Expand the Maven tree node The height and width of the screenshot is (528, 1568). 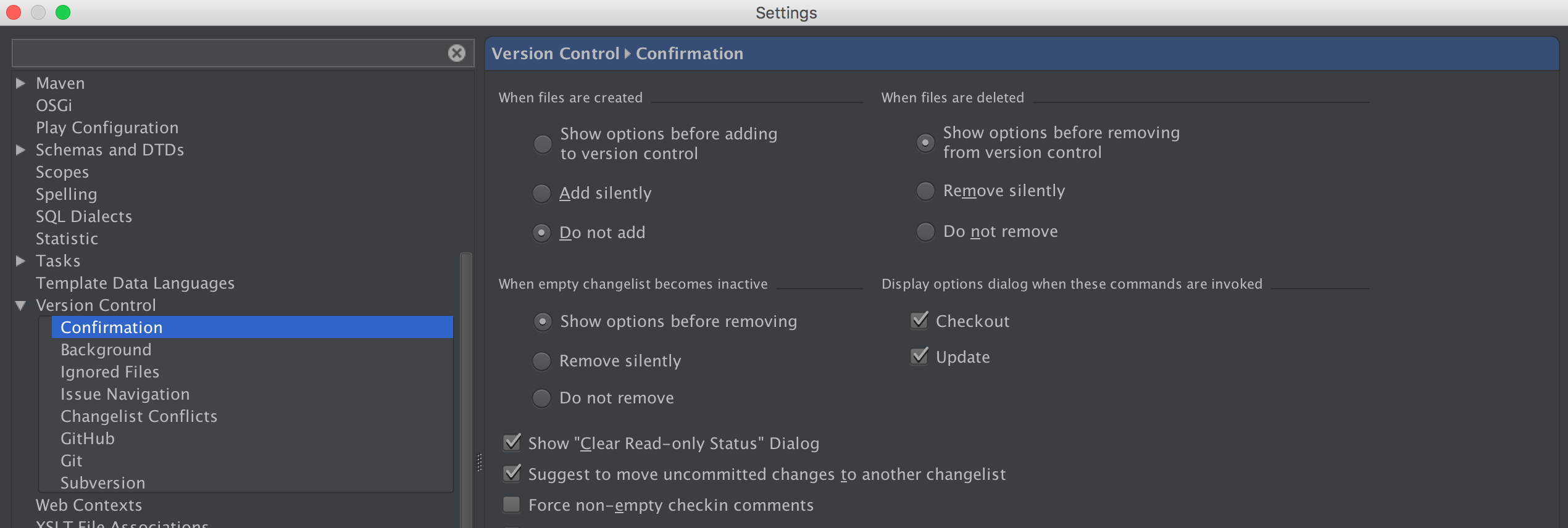point(20,83)
